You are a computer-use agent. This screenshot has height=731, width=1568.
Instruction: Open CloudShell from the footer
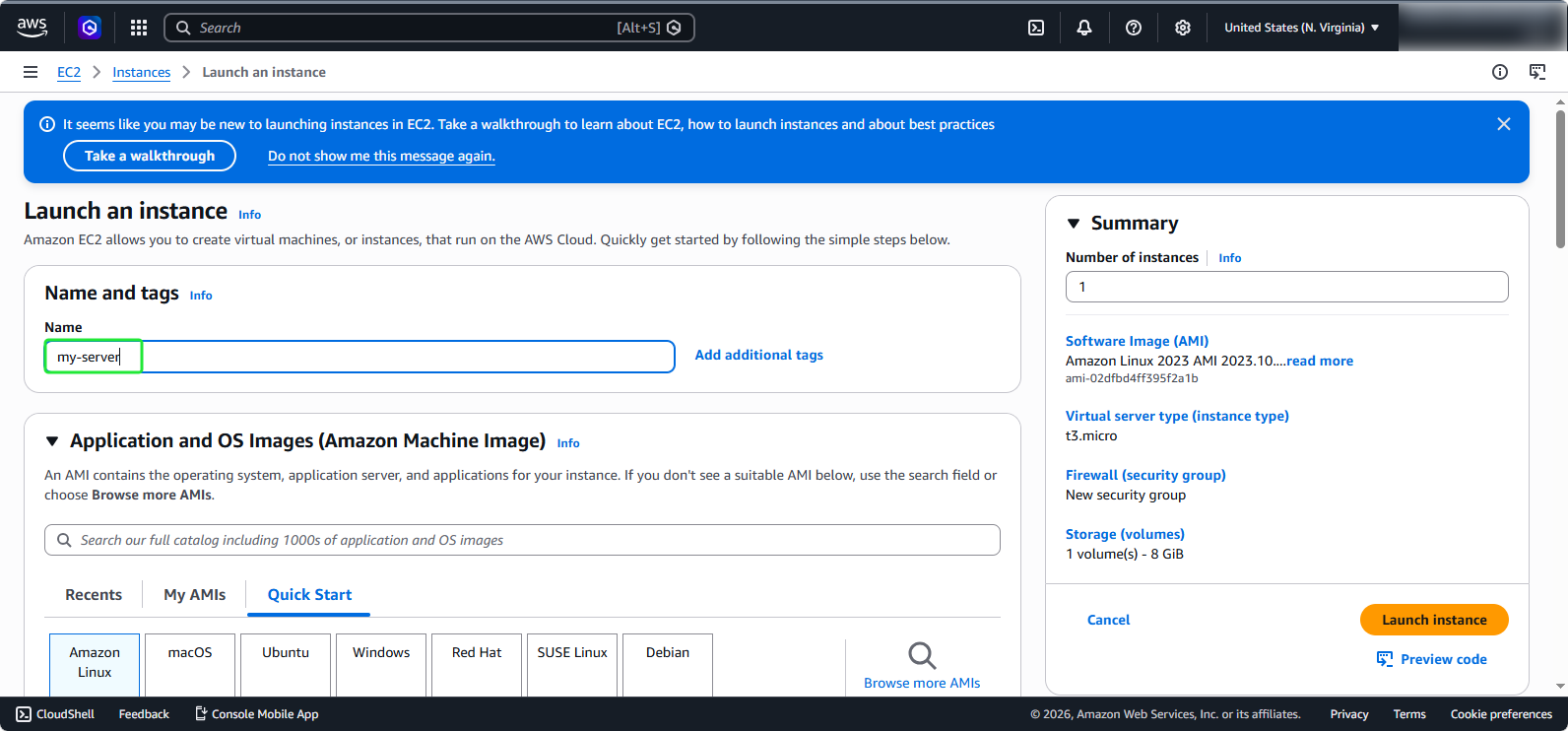[55, 714]
